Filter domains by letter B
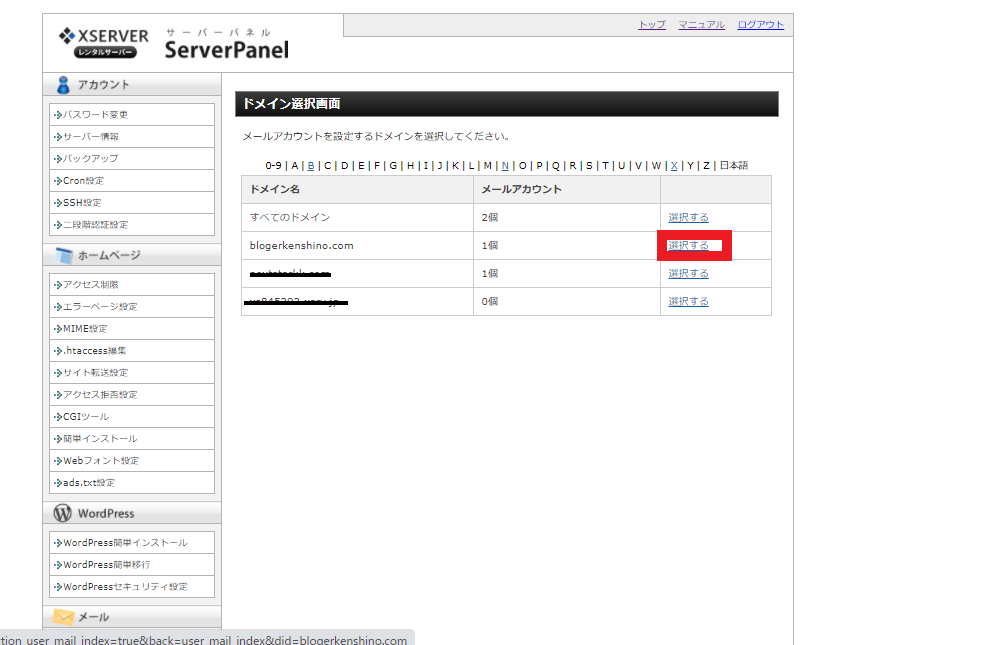This screenshot has height=645, width=984. point(311,166)
